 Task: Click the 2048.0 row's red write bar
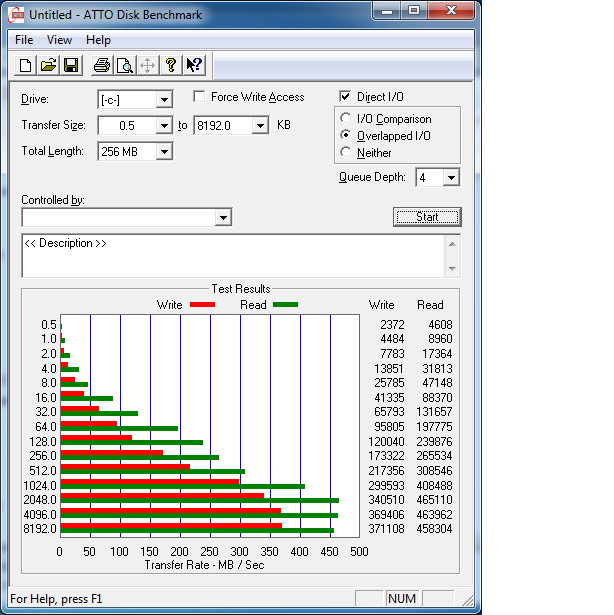(x=162, y=496)
